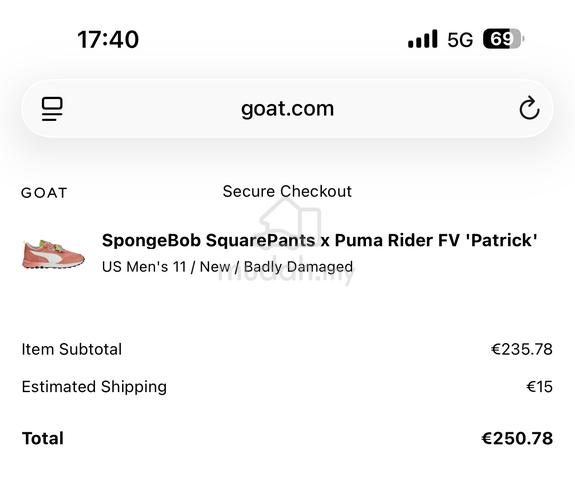Image resolution: width=575 pixels, height=480 pixels.
Task: Select the Estimated Shipping label
Action: (94, 387)
